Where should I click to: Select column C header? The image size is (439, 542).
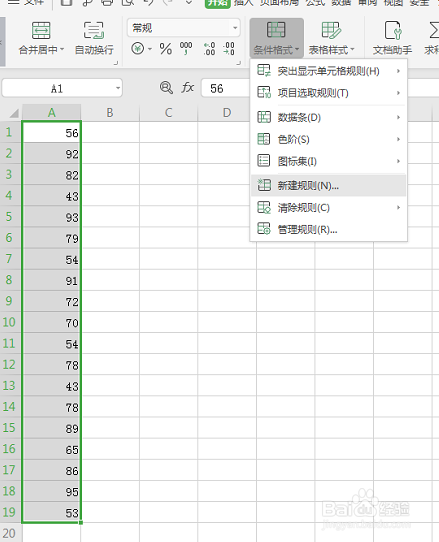[x=168, y=113]
